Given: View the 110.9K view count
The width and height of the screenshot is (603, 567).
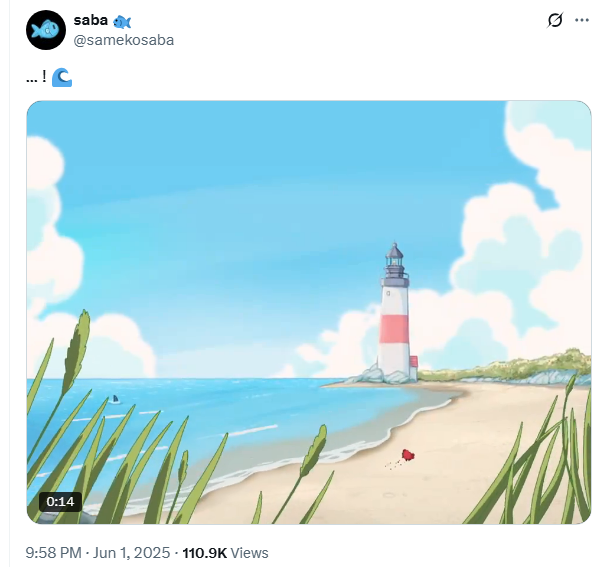Looking at the screenshot, I should [205, 553].
